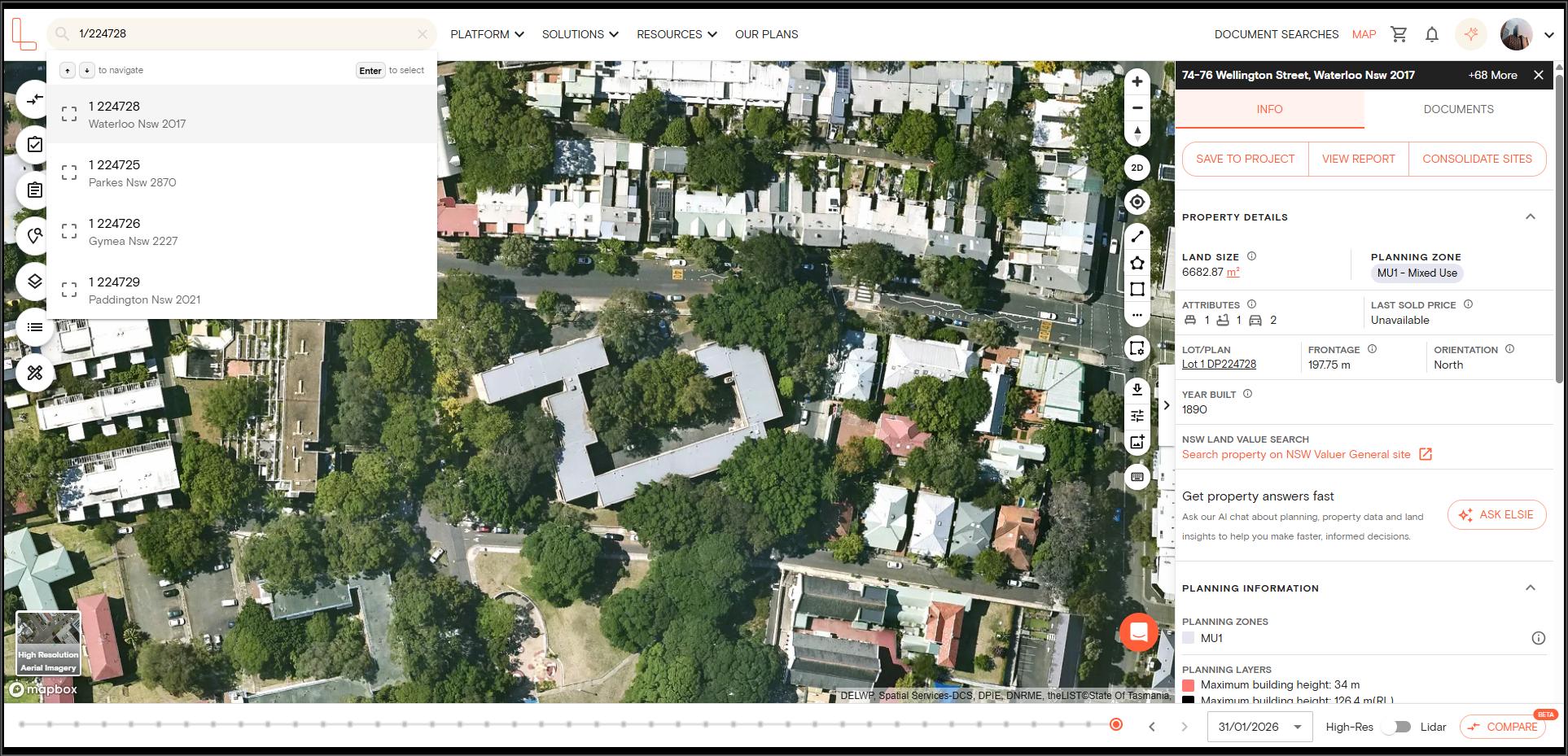Open the SOLUTIONS menu
The height and width of the screenshot is (756, 1568).
[x=580, y=34]
